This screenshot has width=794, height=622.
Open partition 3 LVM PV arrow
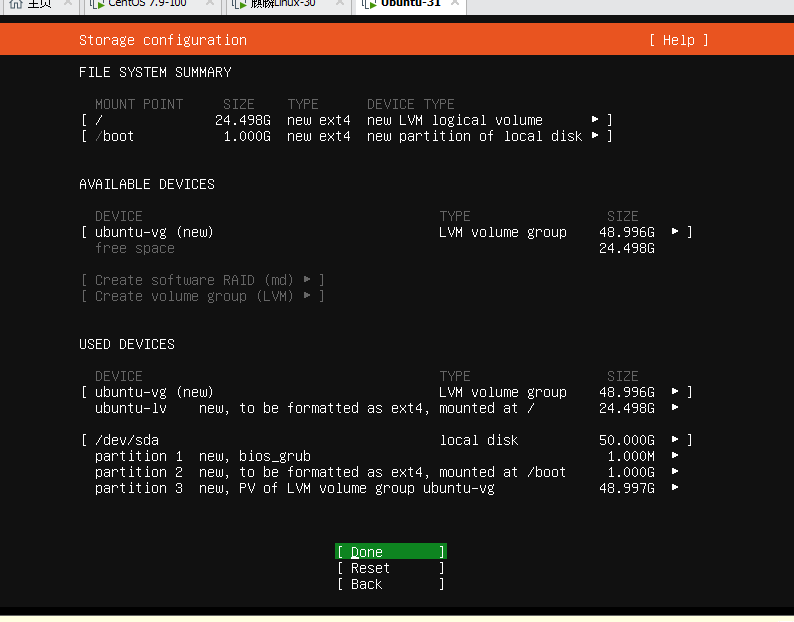click(674, 488)
